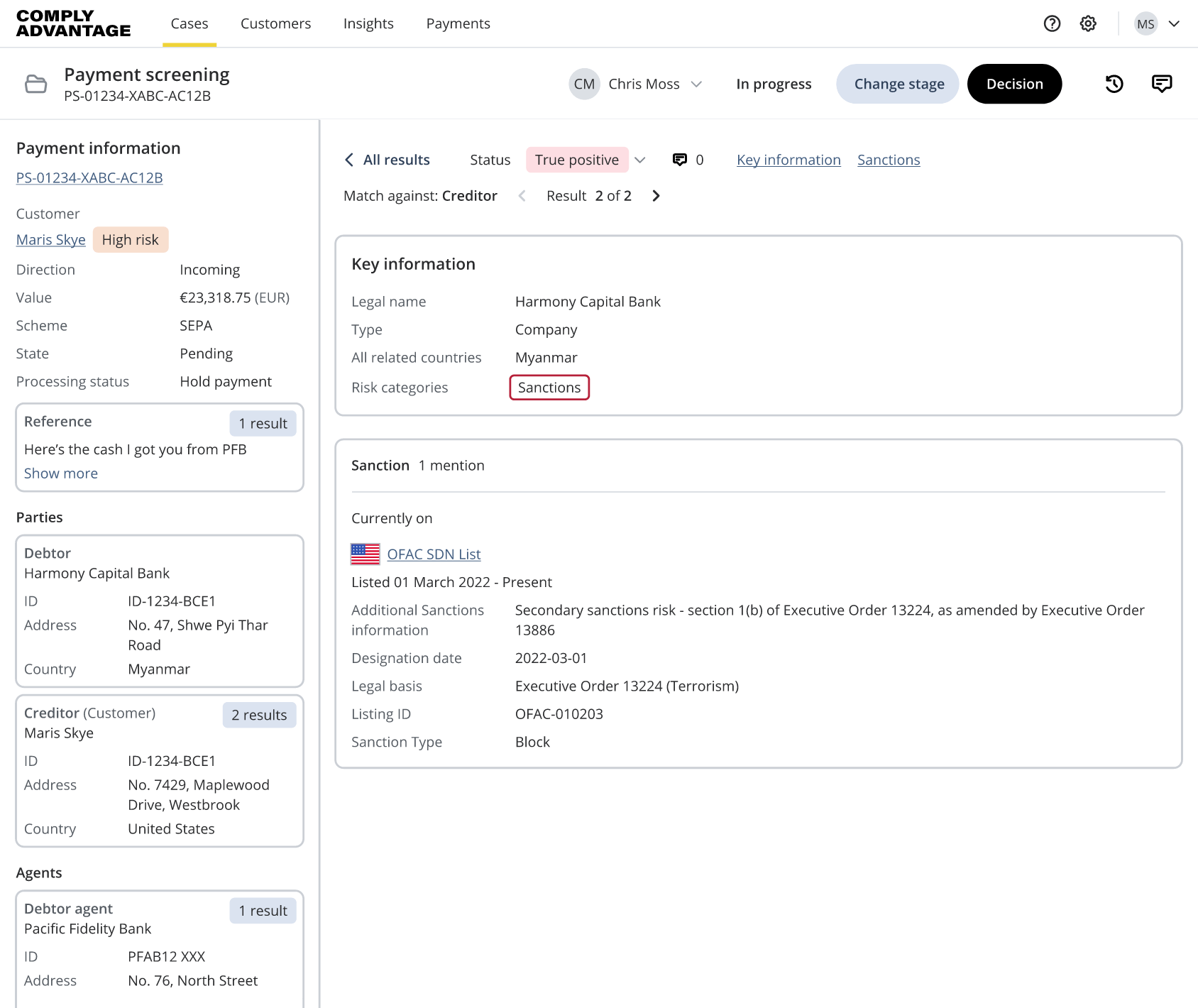Click the result comments icon
The width and height of the screenshot is (1198, 1008).
[680, 160]
